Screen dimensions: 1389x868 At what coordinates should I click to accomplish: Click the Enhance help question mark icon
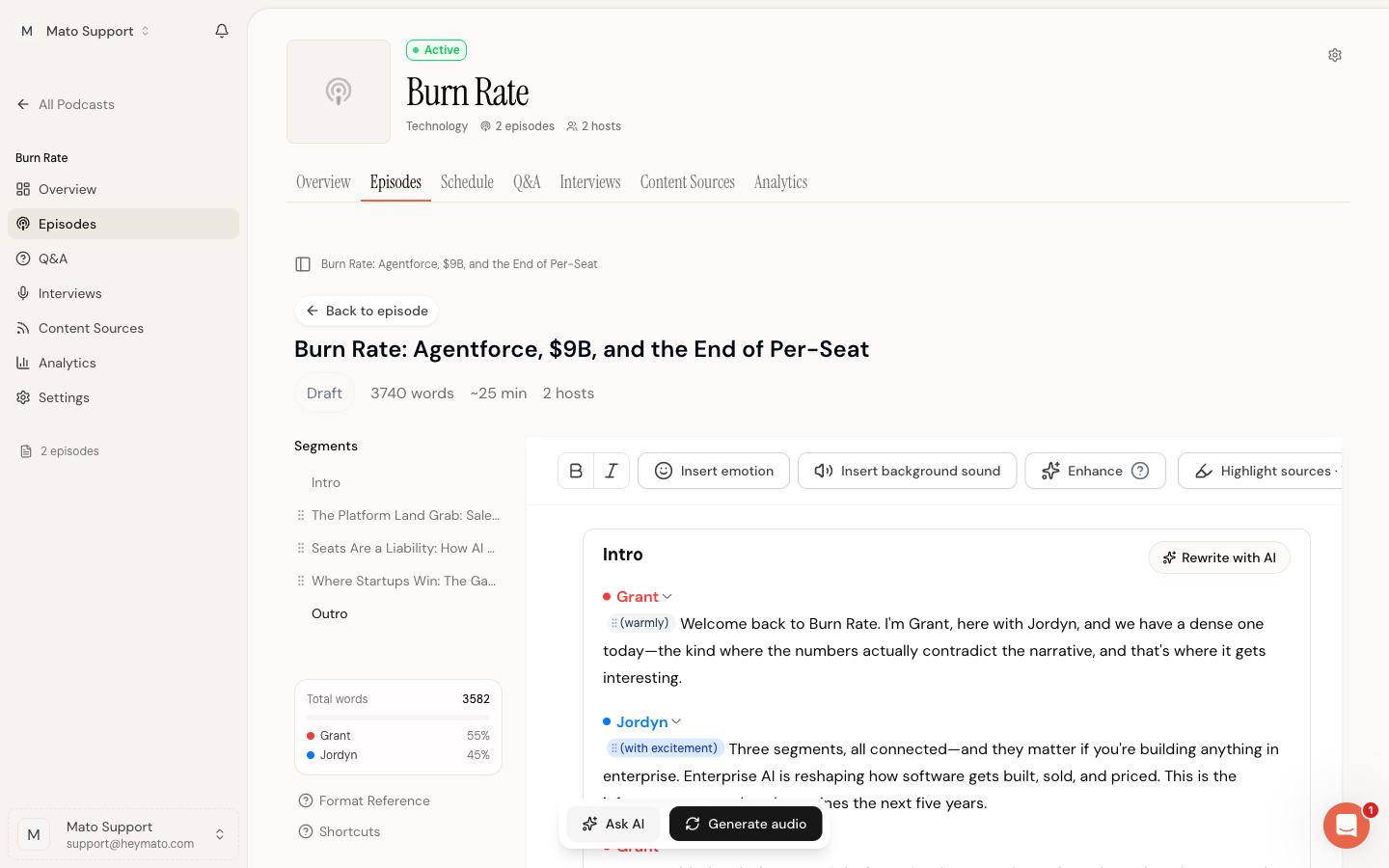1140,471
